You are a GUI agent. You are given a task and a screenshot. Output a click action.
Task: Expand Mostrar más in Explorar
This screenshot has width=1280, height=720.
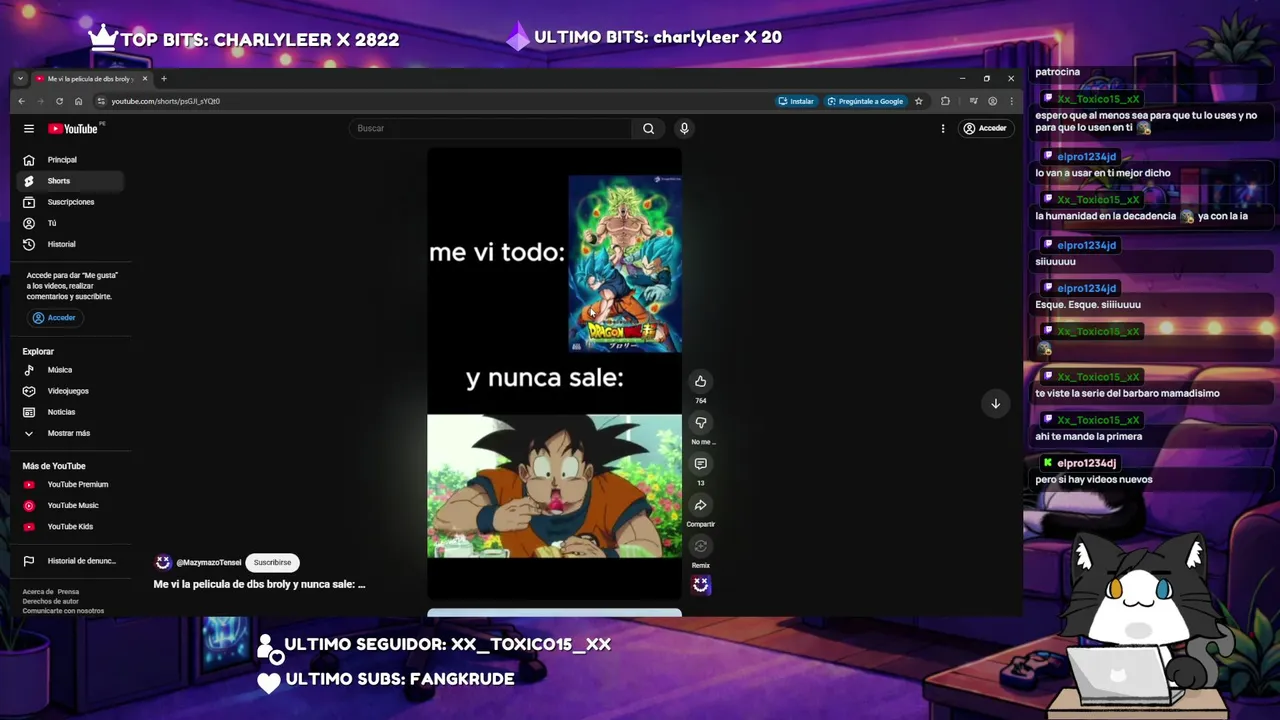70,433
